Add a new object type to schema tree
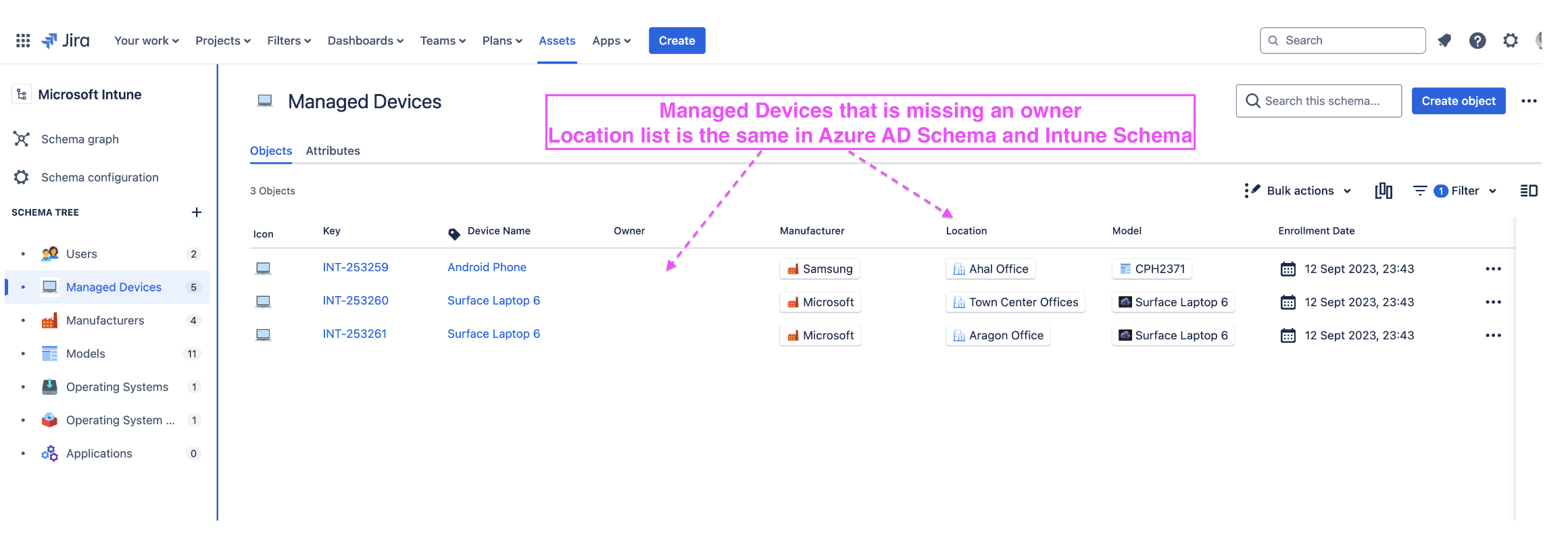The width and height of the screenshot is (1568, 553). [197, 212]
